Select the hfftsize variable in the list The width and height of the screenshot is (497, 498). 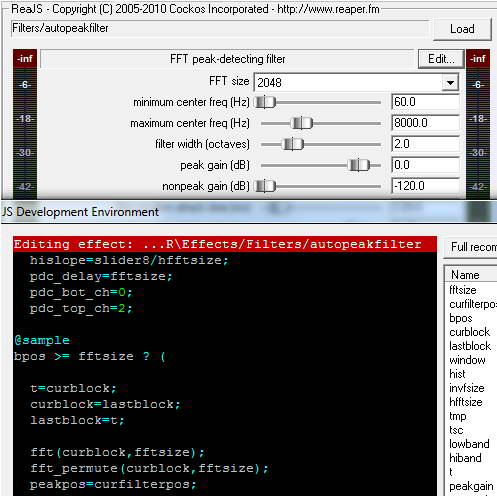(466, 402)
